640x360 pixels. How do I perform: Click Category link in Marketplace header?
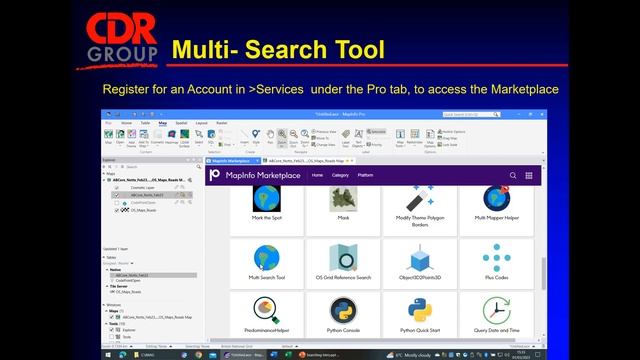coord(340,175)
